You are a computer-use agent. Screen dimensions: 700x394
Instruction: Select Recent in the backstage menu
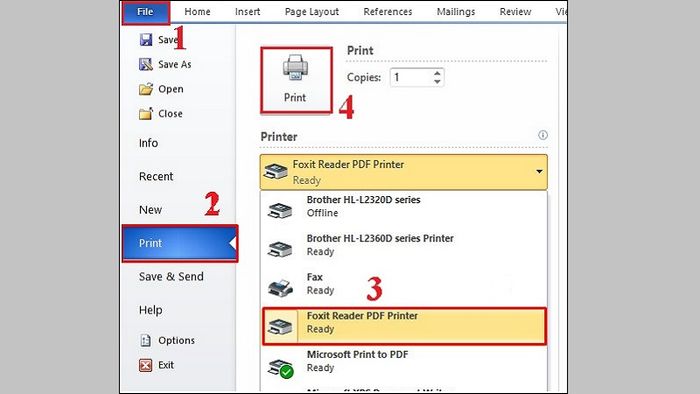click(x=156, y=176)
